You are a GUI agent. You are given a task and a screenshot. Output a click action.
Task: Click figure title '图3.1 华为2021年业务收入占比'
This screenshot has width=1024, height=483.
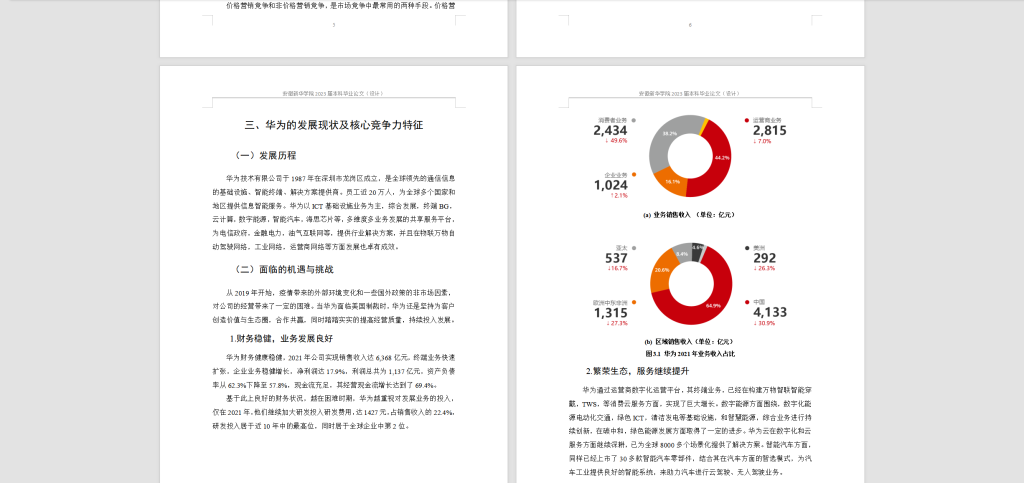(690, 353)
